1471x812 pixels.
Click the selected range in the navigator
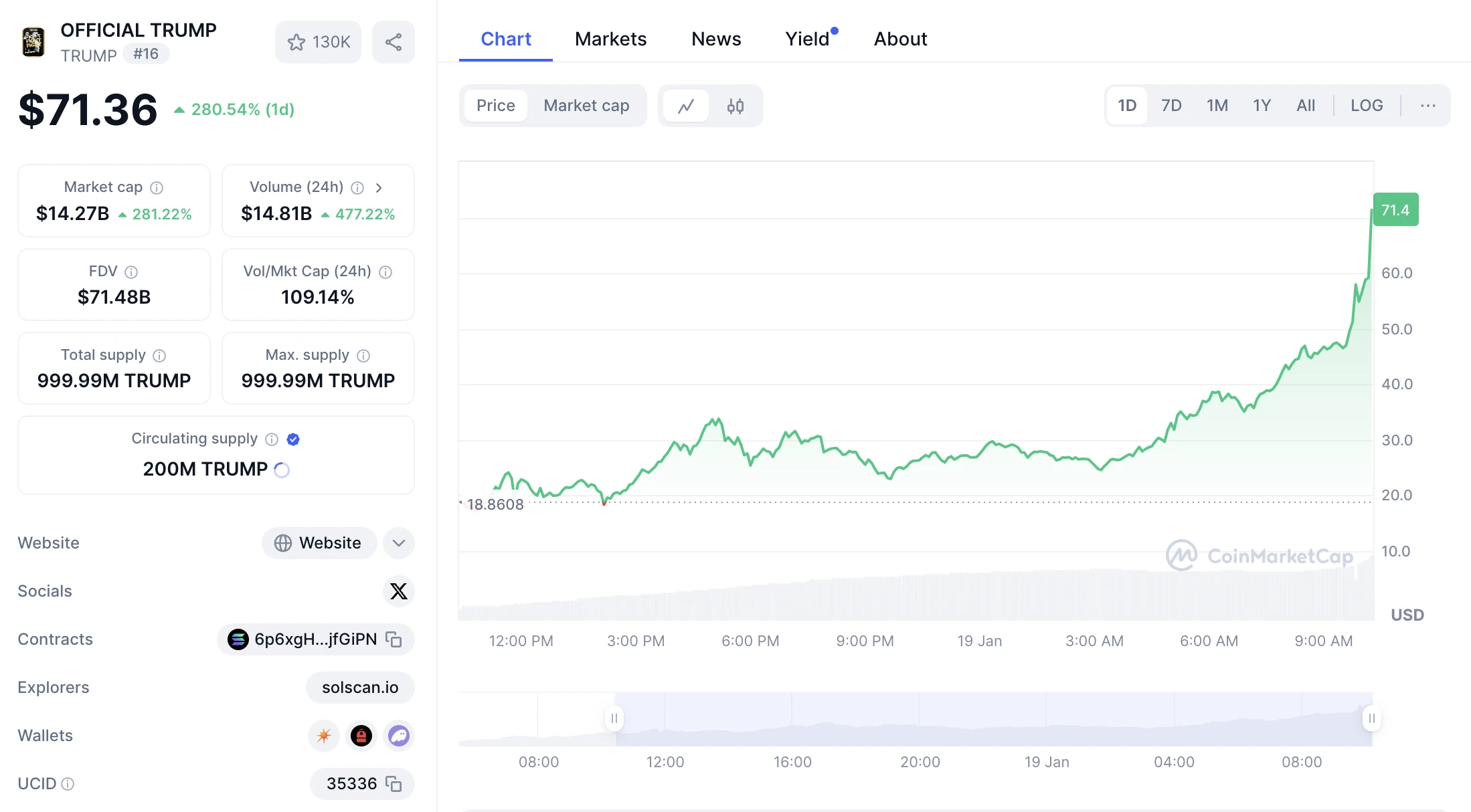point(993,718)
